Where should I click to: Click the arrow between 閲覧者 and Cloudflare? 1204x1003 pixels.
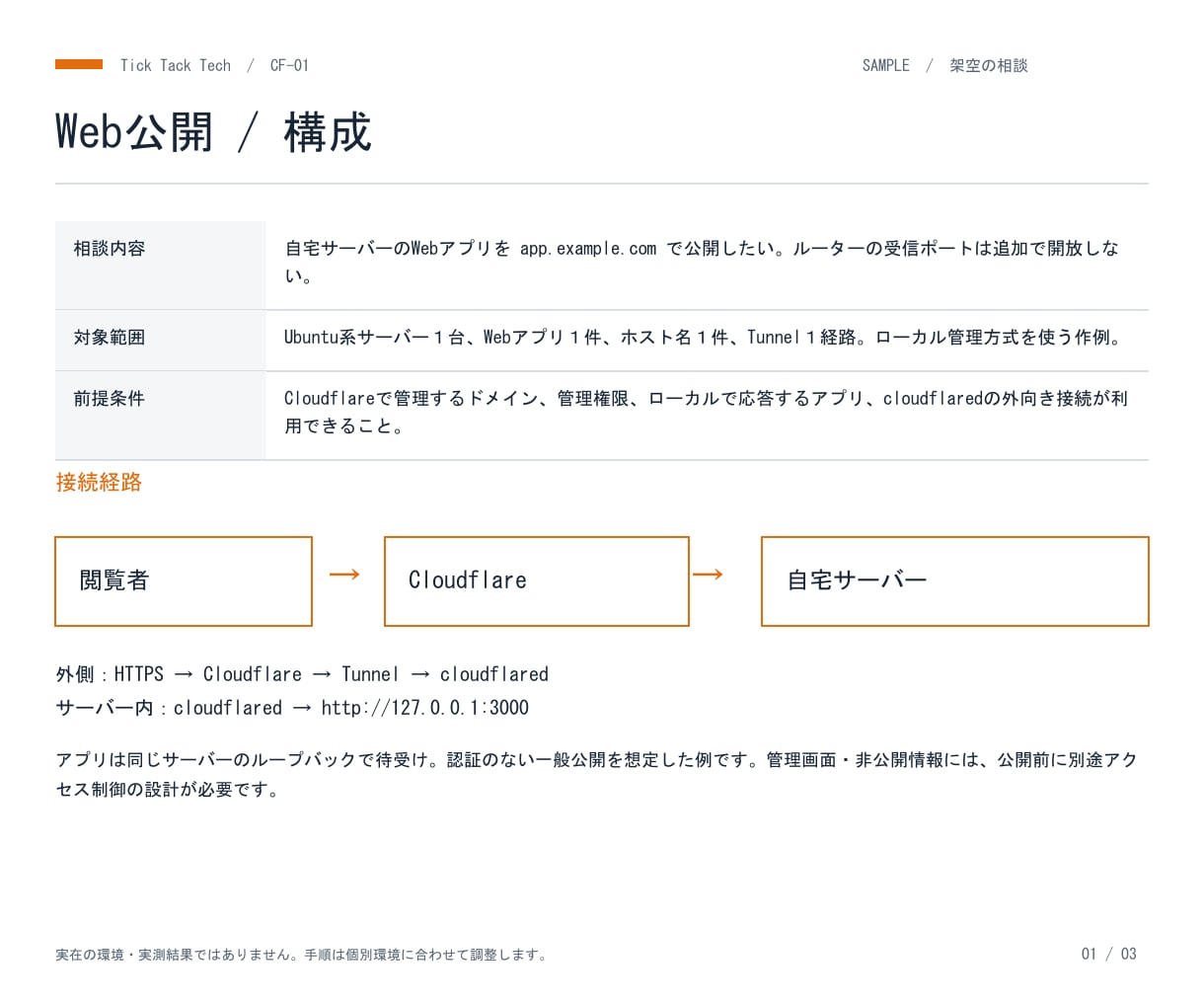point(344,575)
